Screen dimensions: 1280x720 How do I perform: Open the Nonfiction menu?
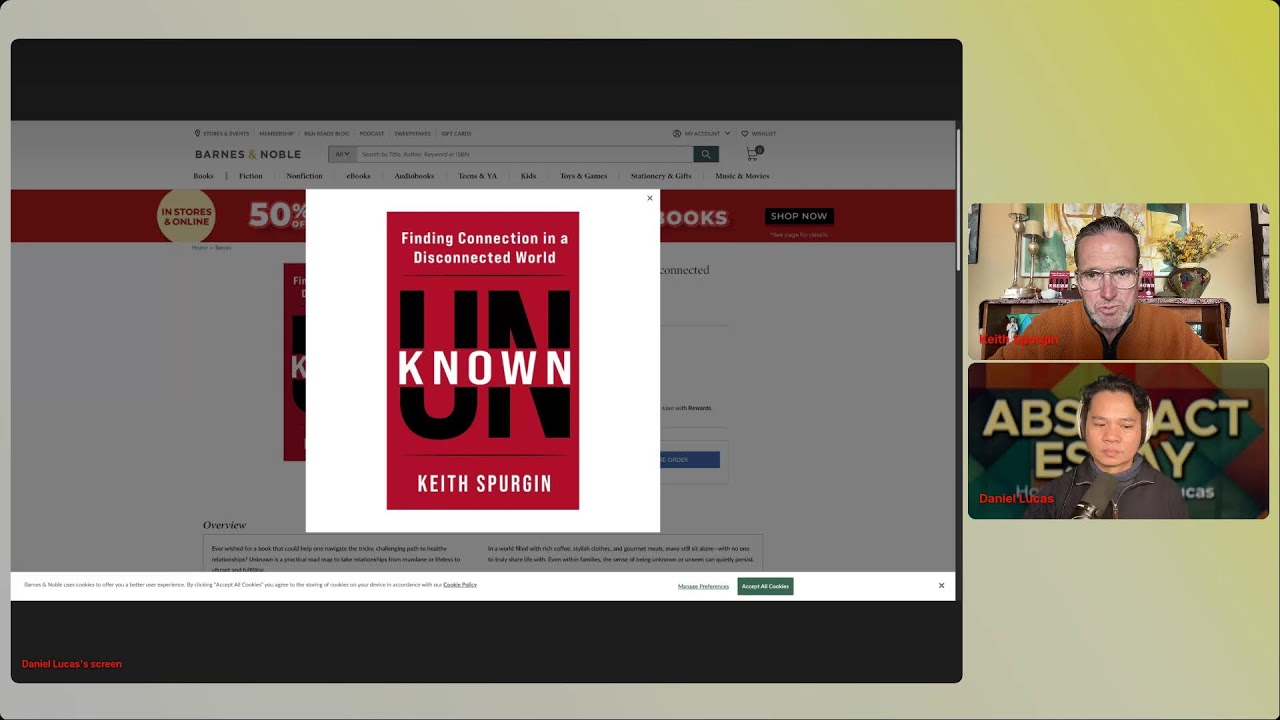(304, 176)
